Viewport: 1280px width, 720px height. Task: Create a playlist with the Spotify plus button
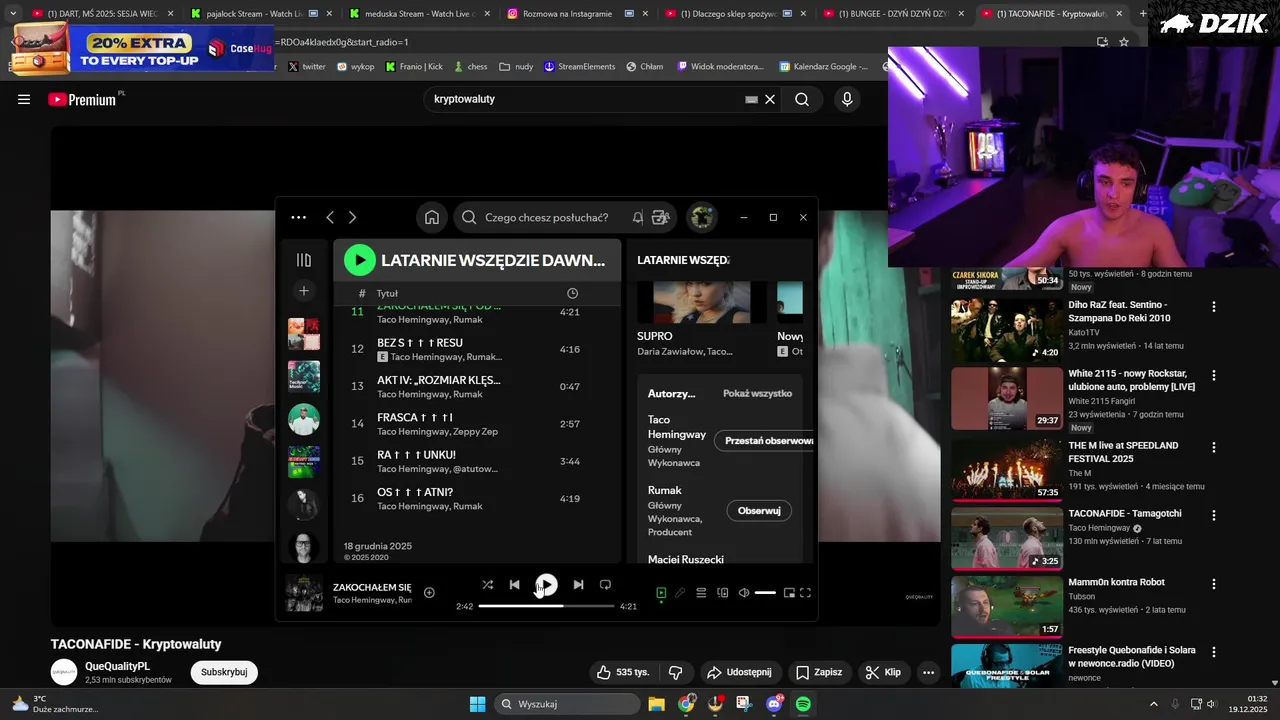304,291
